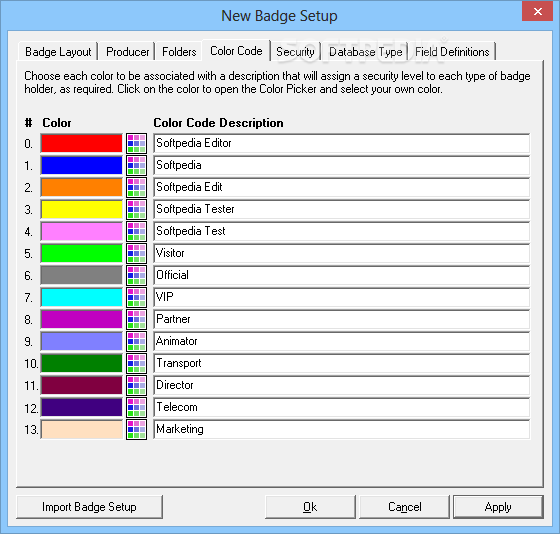Click Import Badge Setup button
This screenshot has width=560, height=534.
pyautogui.click(x=89, y=507)
